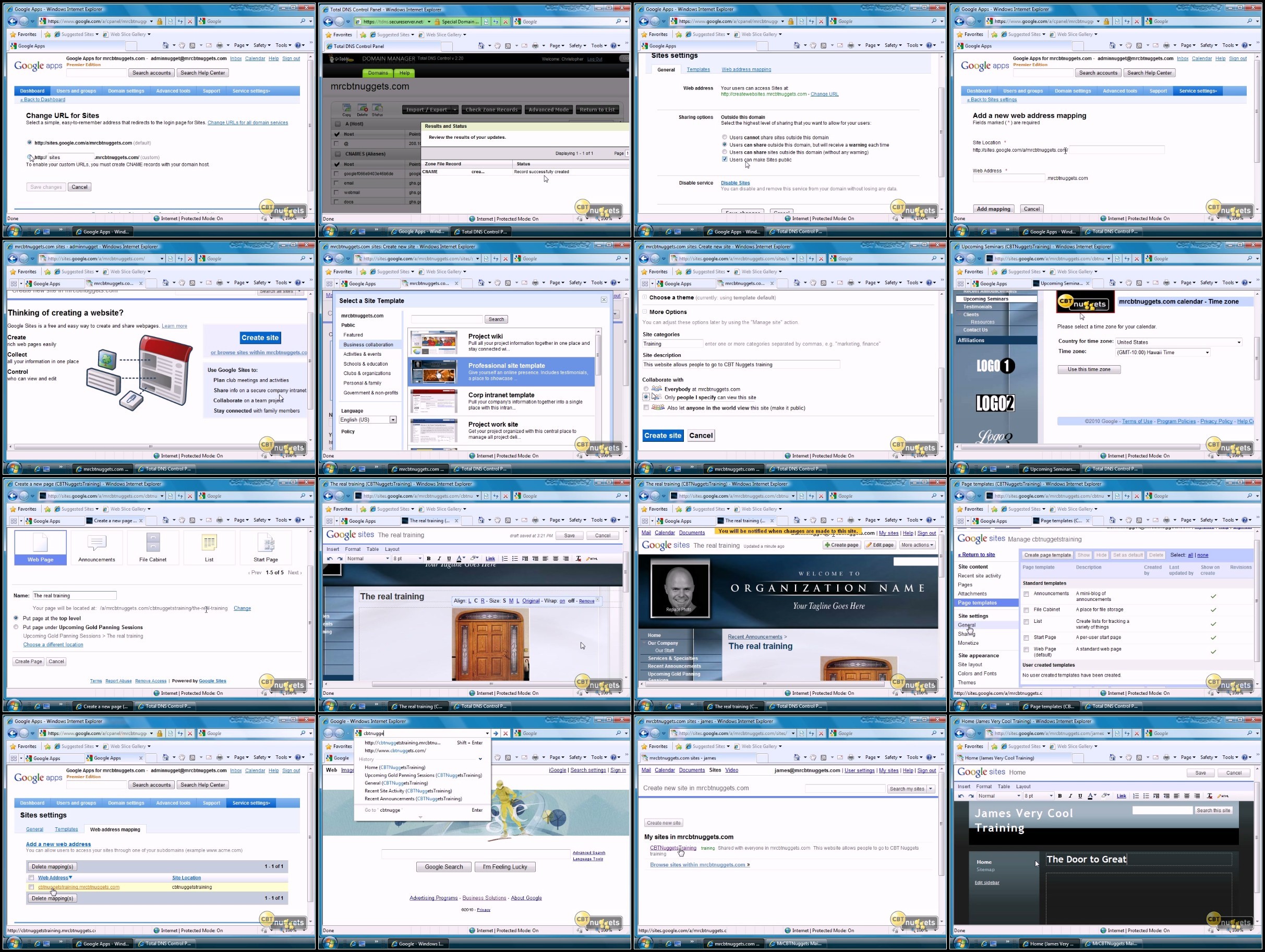The height and width of the screenshot is (952, 1265).
Task: Open Domains tab in Total DNS Control Panel
Action: [x=378, y=73]
